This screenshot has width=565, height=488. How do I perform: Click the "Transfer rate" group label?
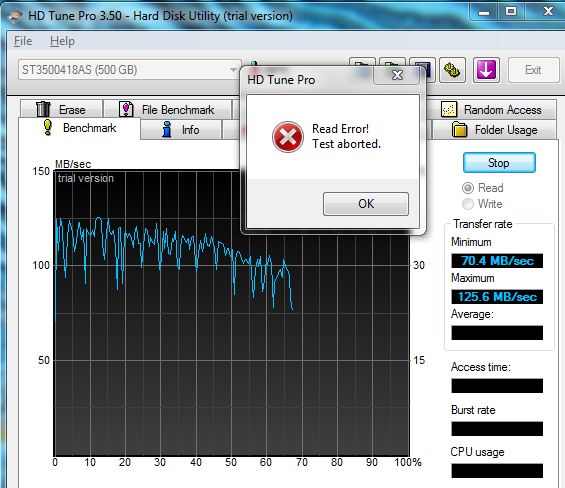[482, 224]
